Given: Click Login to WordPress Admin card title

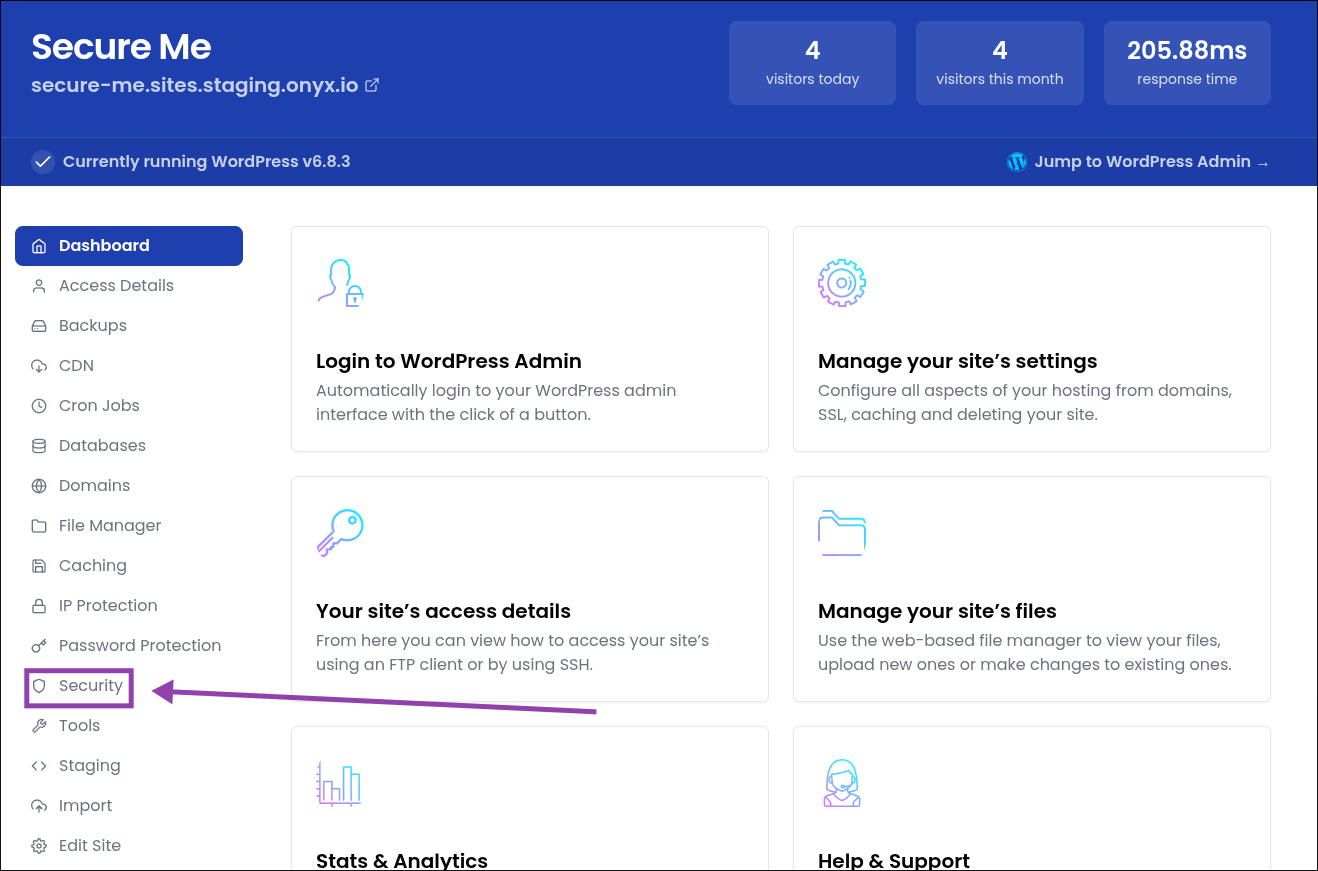Looking at the screenshot, I should coord(449,361).
